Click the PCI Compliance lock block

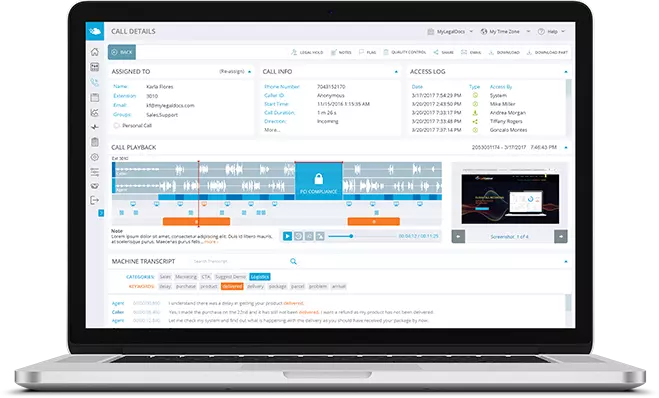tap(319, 181)
